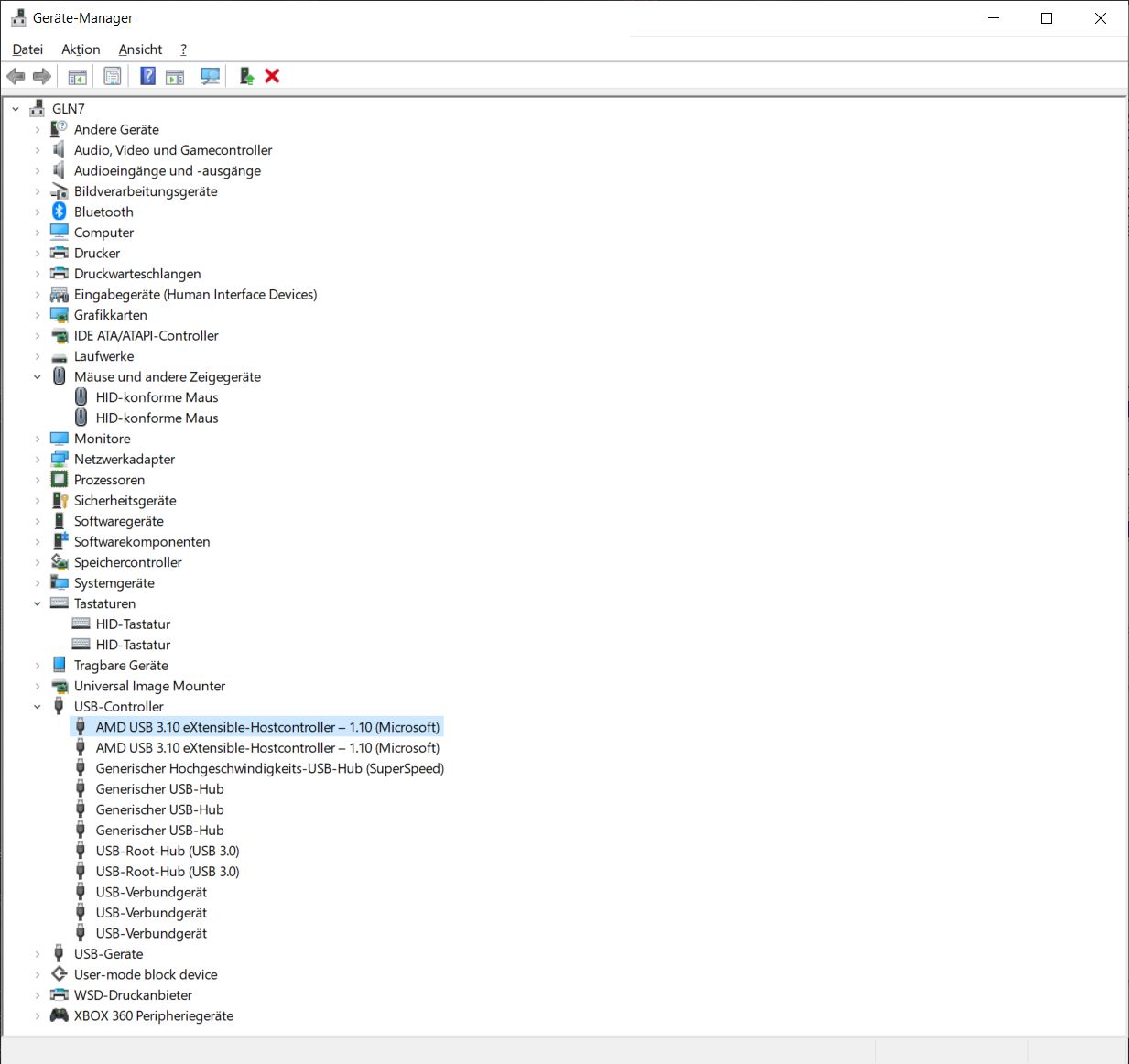The width and height of the screenshot is (1129, 1064).
Task: Open the Ansicht menu
Action: click(140, 49)
